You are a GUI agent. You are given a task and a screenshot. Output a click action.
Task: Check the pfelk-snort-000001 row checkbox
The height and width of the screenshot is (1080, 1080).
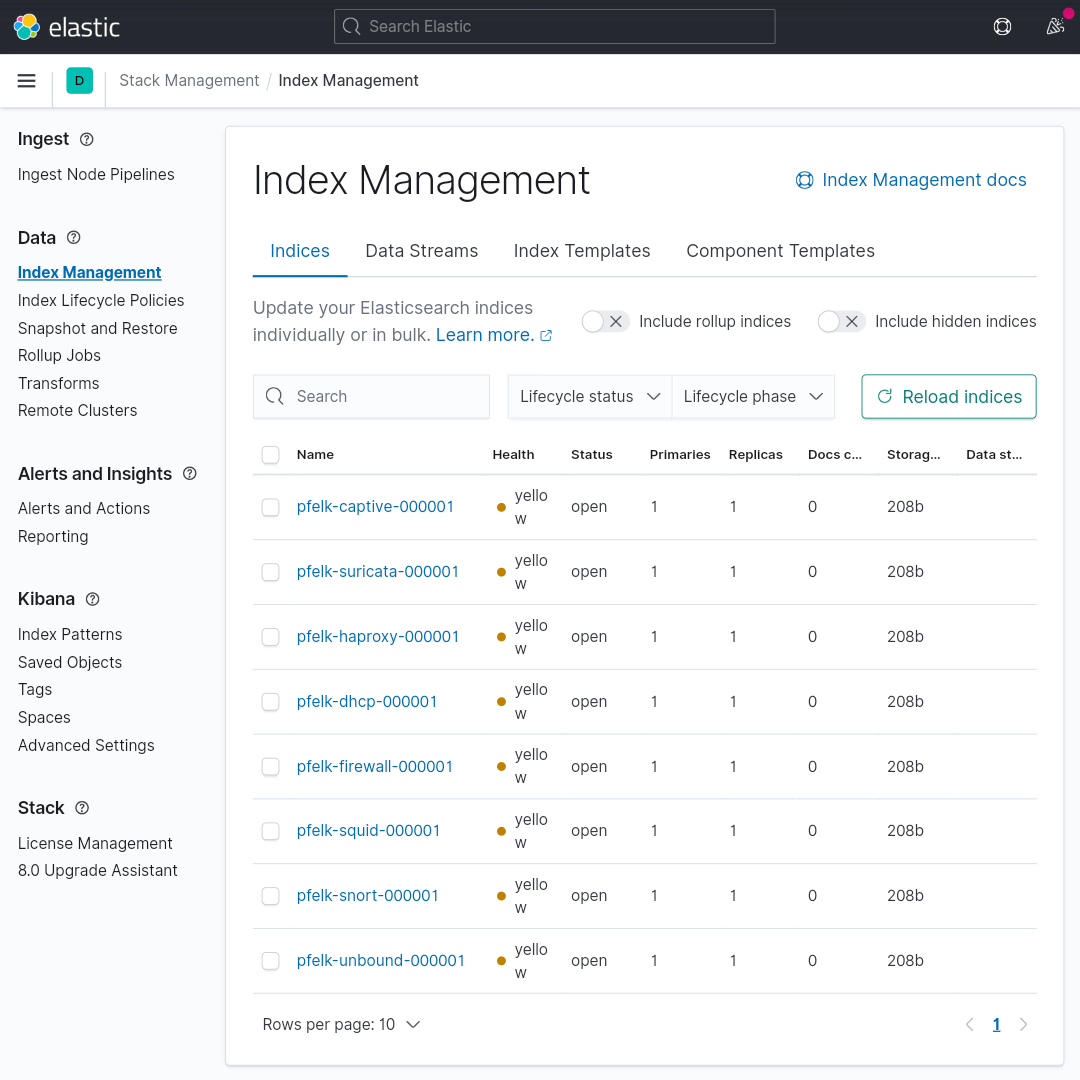point(271,895)
